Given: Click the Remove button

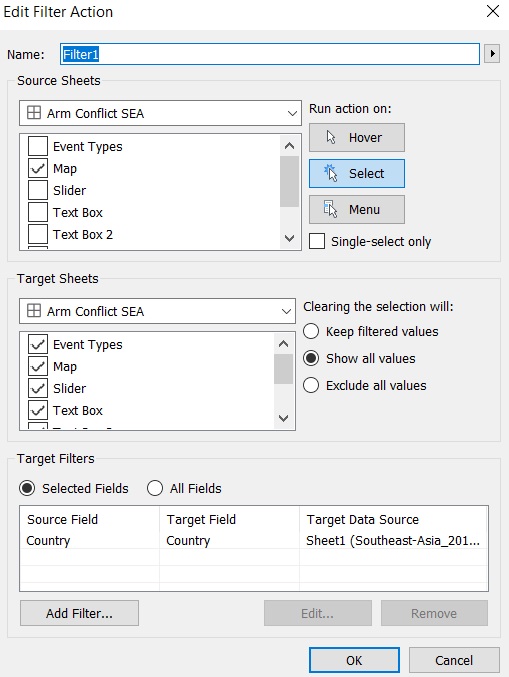Looking at the screenshot, I should 434,613.
